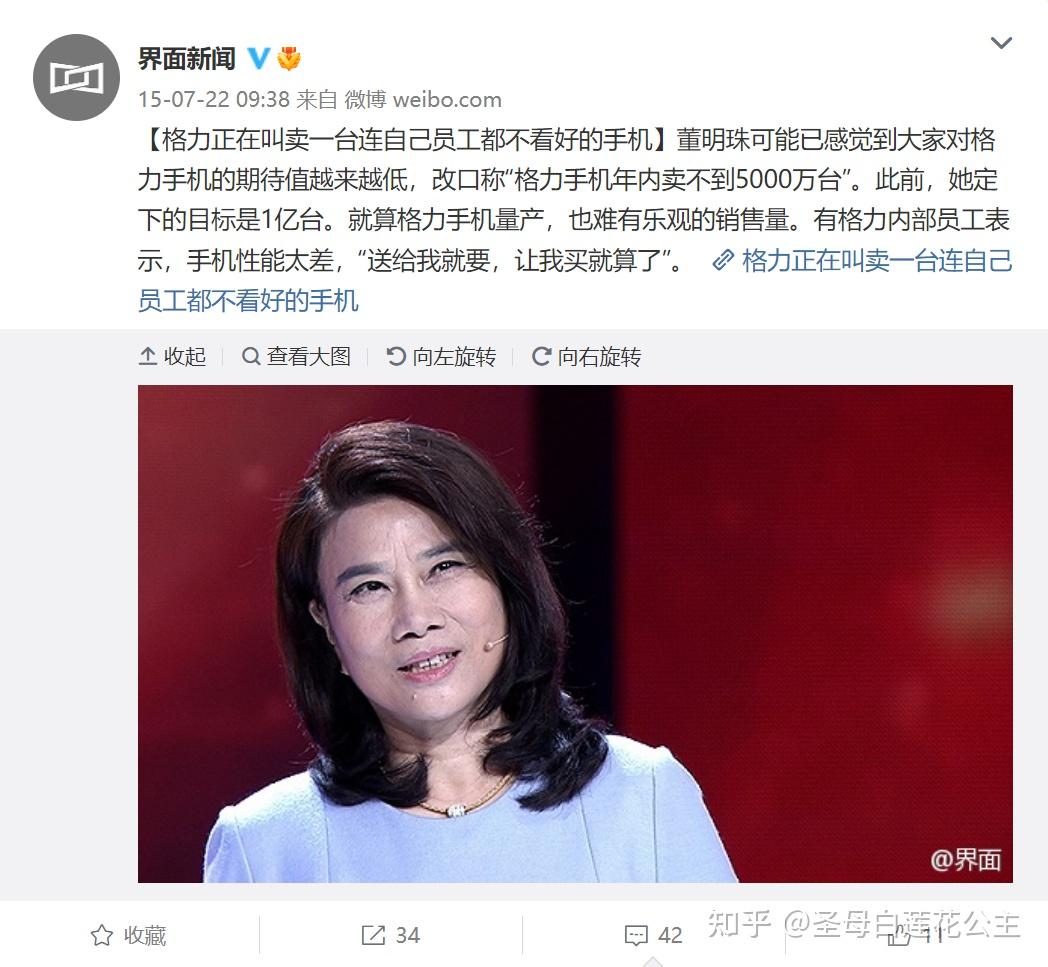Viewport: 1048px width, 967px height.
Task: Click the posted photo thumbnail
Action: tap(575, 634)
